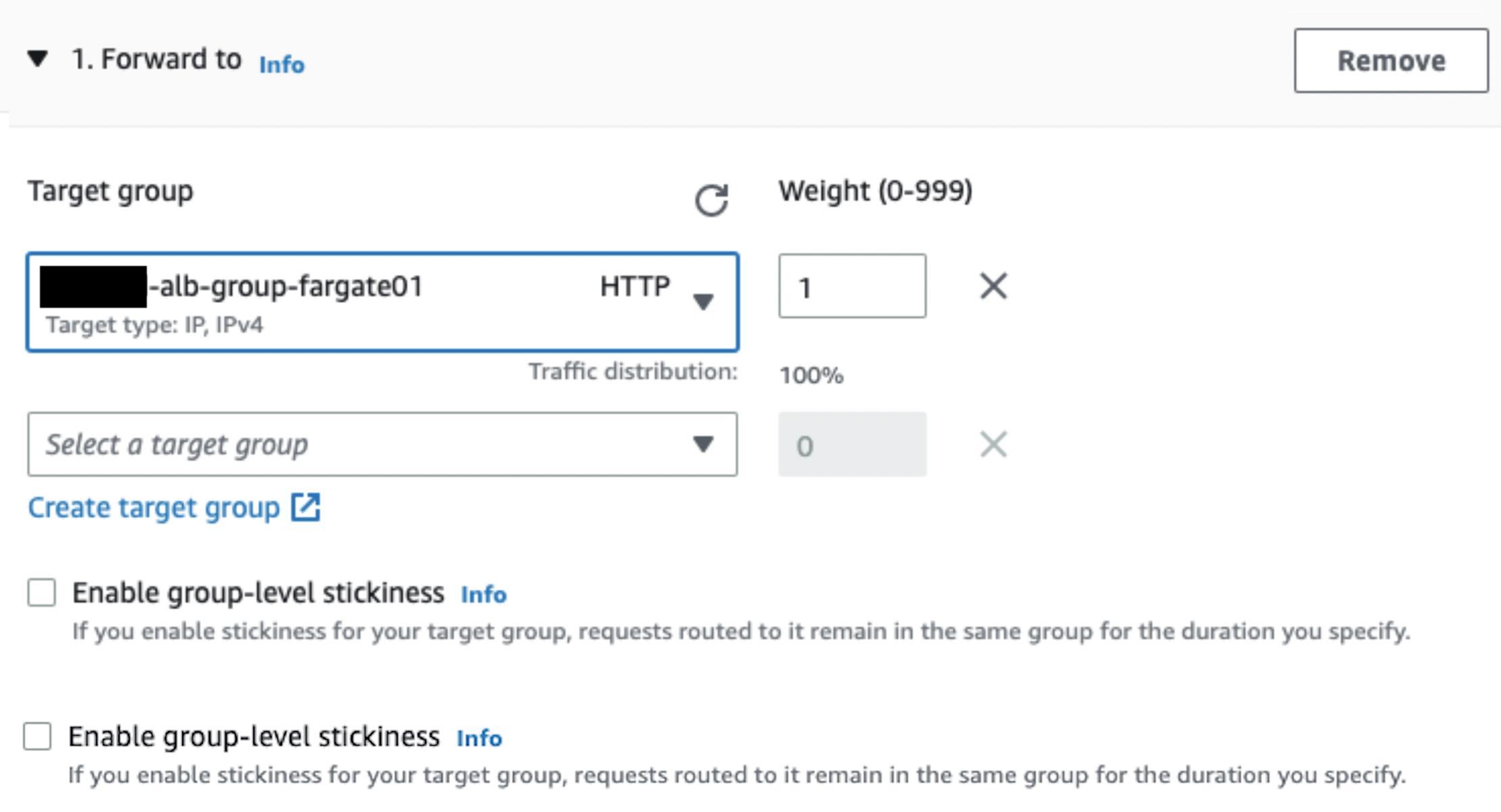Screen dimensions: 1501x812
Task: Enable the first group-level stickiness checkbox
Action: (42, 593)
